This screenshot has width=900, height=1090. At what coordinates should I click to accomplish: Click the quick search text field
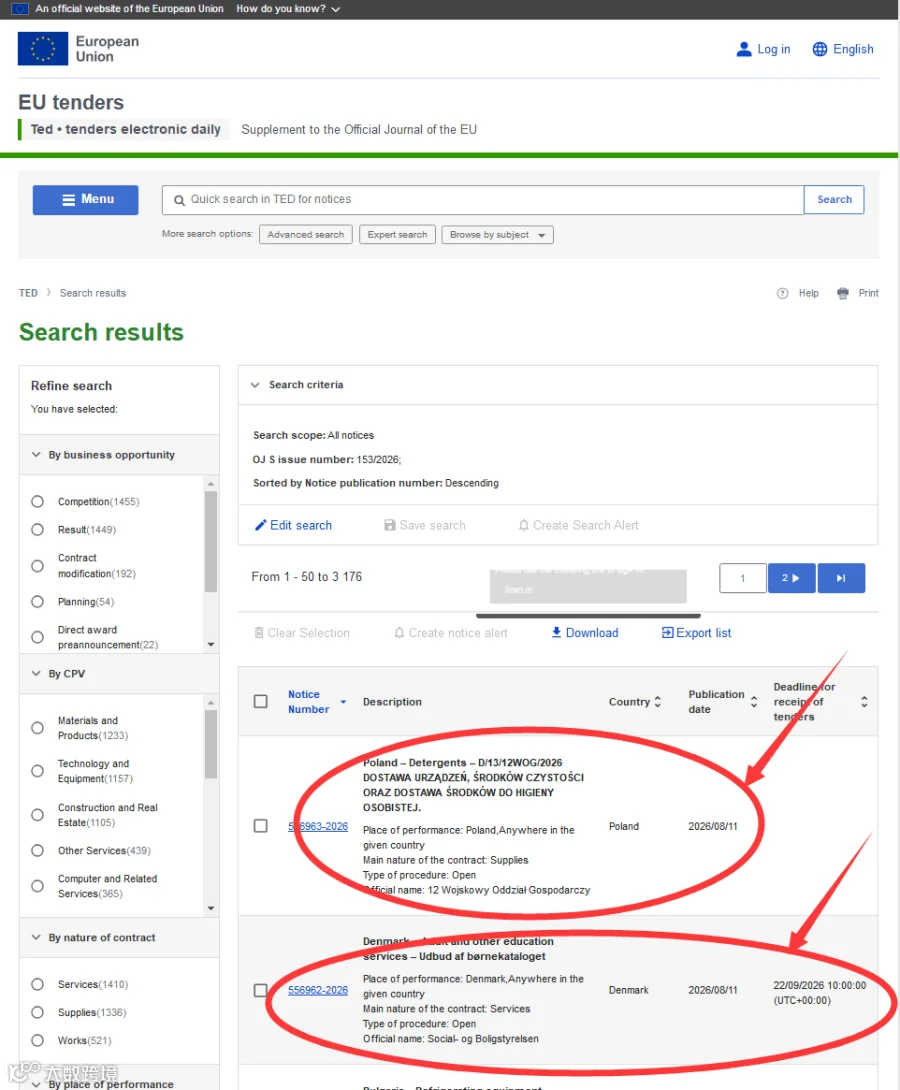483,200
